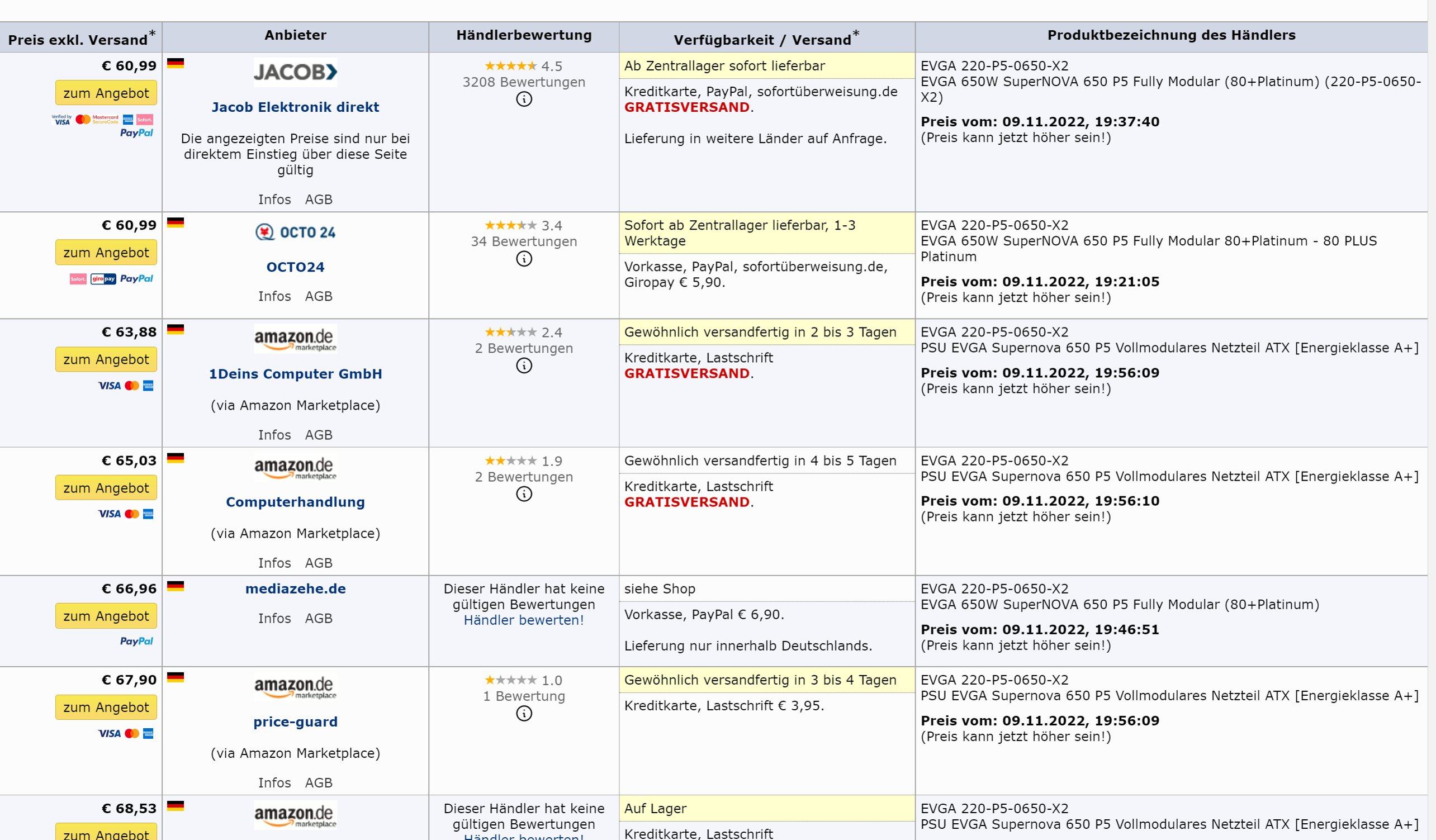Open offer for € 66,96 mediazehe.de
This screenshot has height=840, width=1436.
[x=106, y=616]
